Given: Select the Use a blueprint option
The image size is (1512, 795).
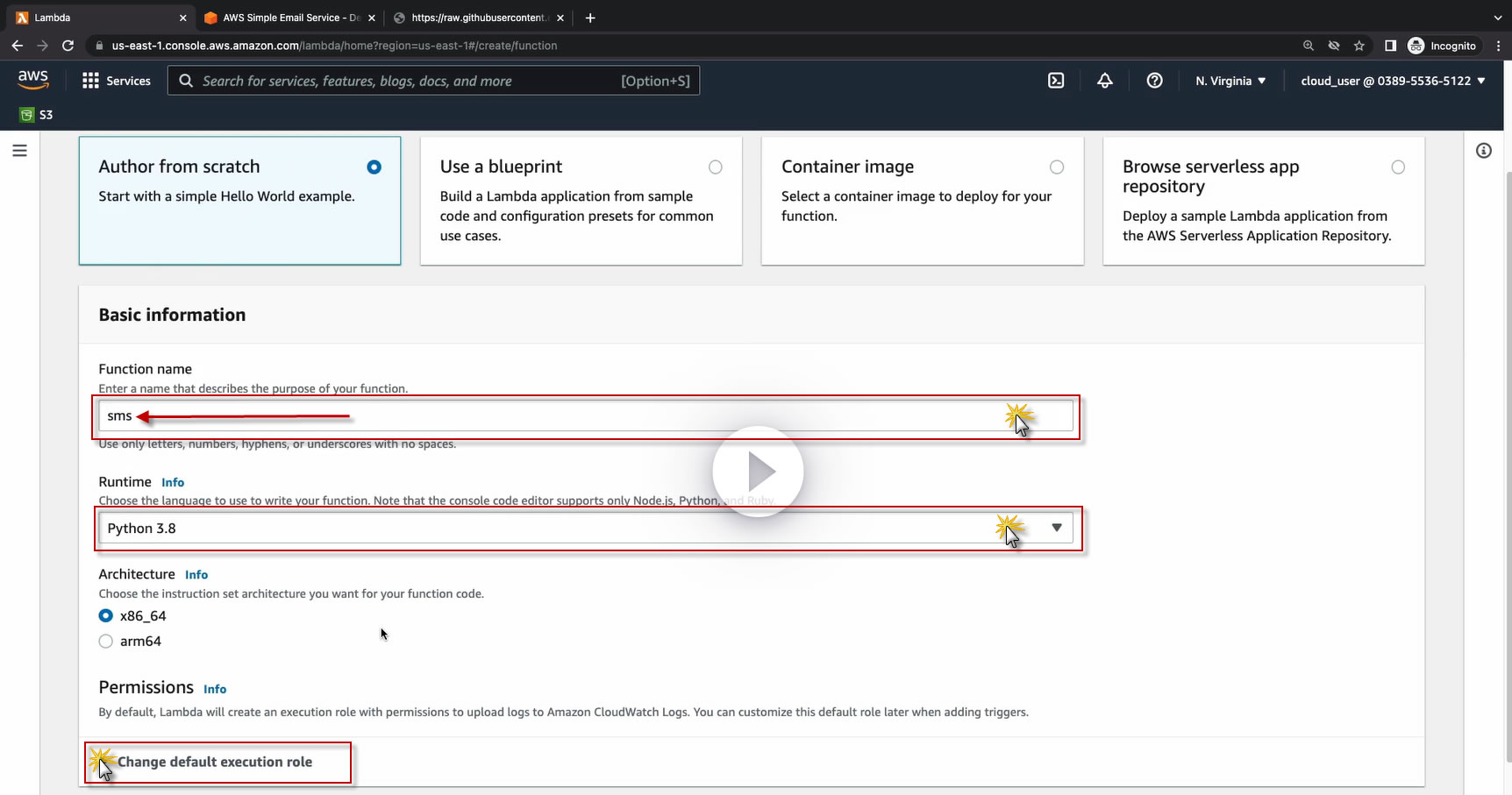Looking at the screenshot, I should point(715,167).
